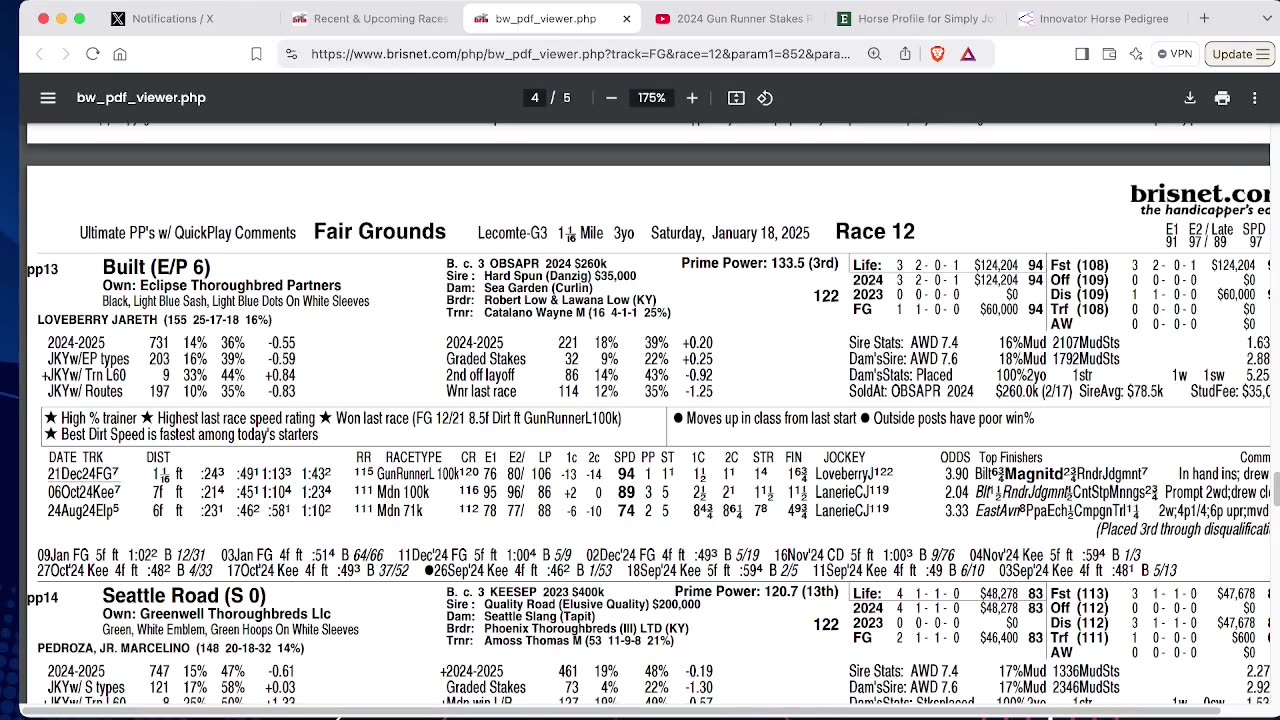Download the PDF file

pos(1190,98)
